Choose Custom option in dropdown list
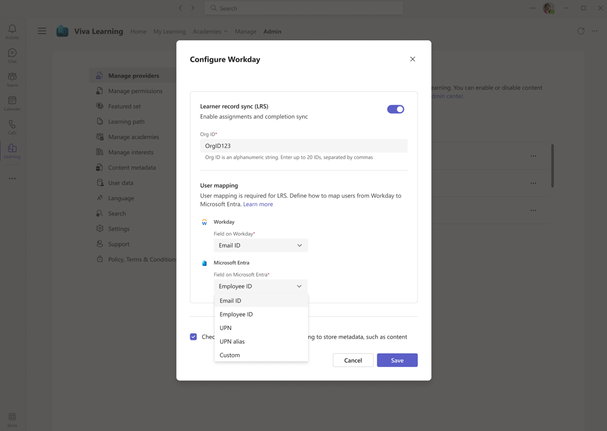This screenshot has width=607, height=431. click(261, 355)
